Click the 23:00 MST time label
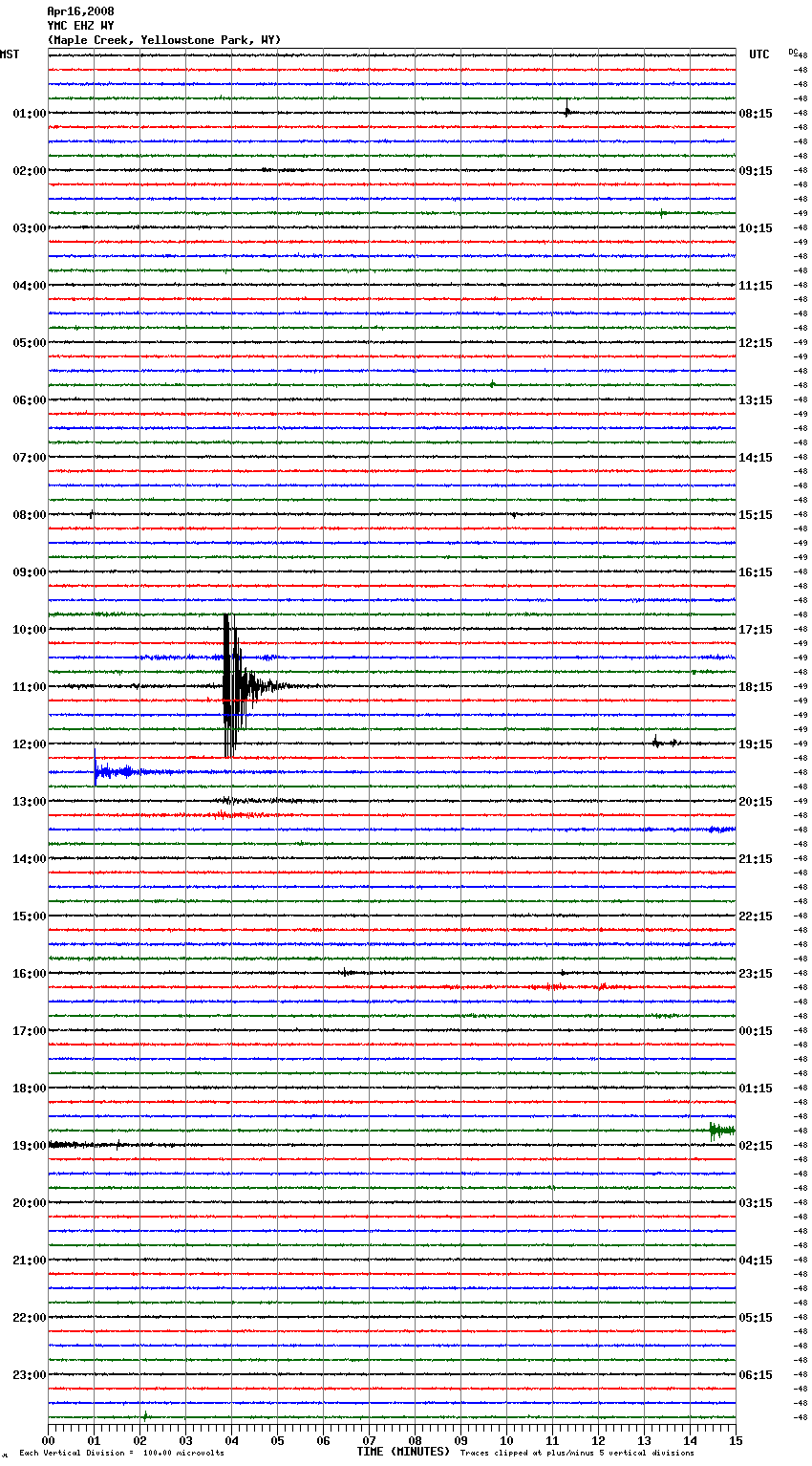Image resolution: width=812 pixels, height=1466 pixels. [x=29, y=1375]
